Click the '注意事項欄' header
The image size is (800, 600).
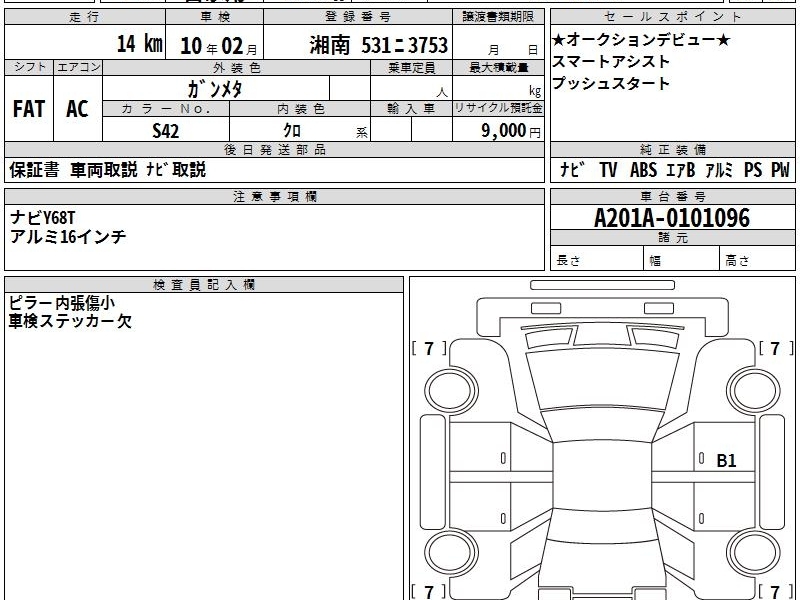(x=274, y=196)
